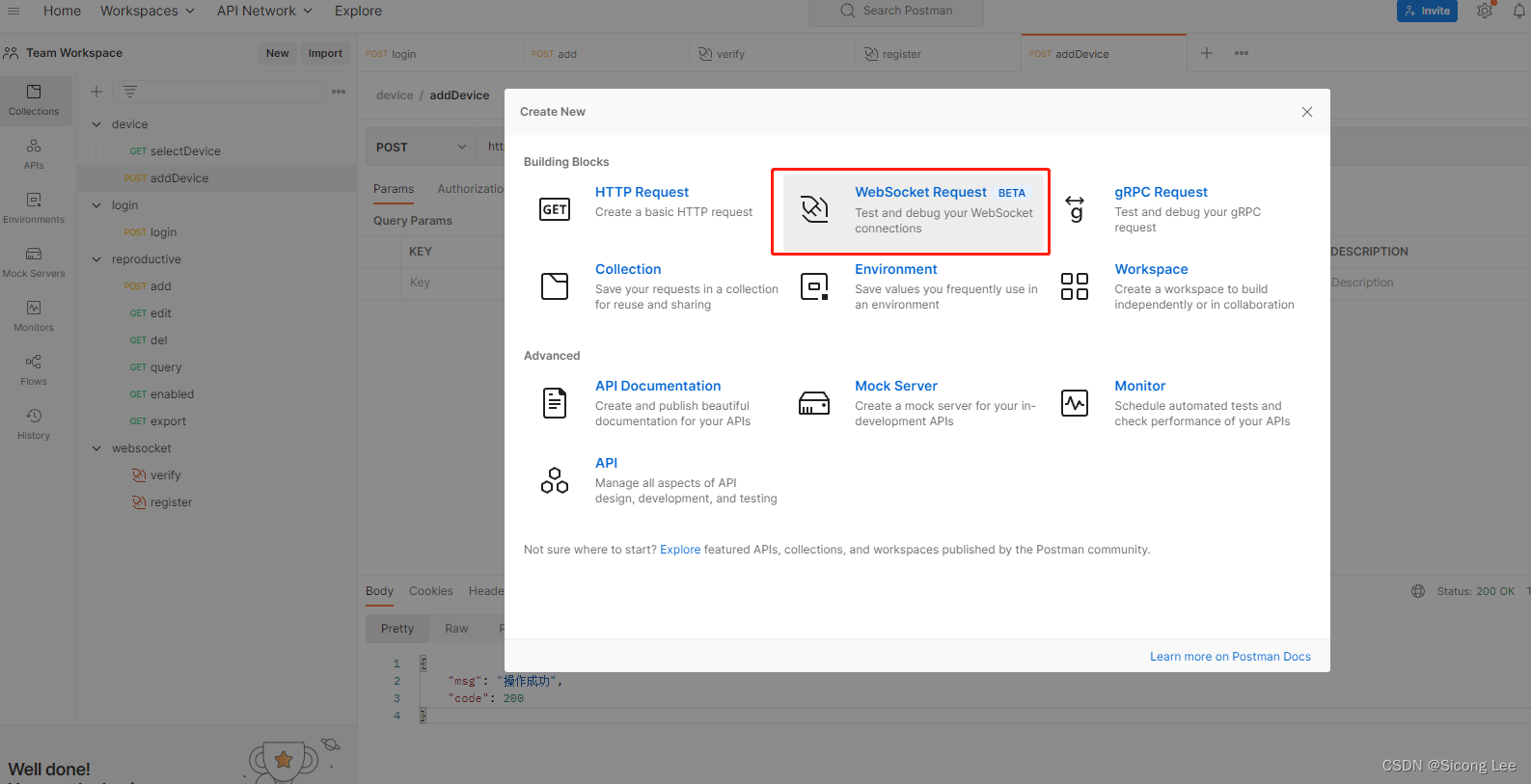Click the HTTP Request GET icon
The width and height of the screenshot is (1531, 784).
tap(555, 209)
